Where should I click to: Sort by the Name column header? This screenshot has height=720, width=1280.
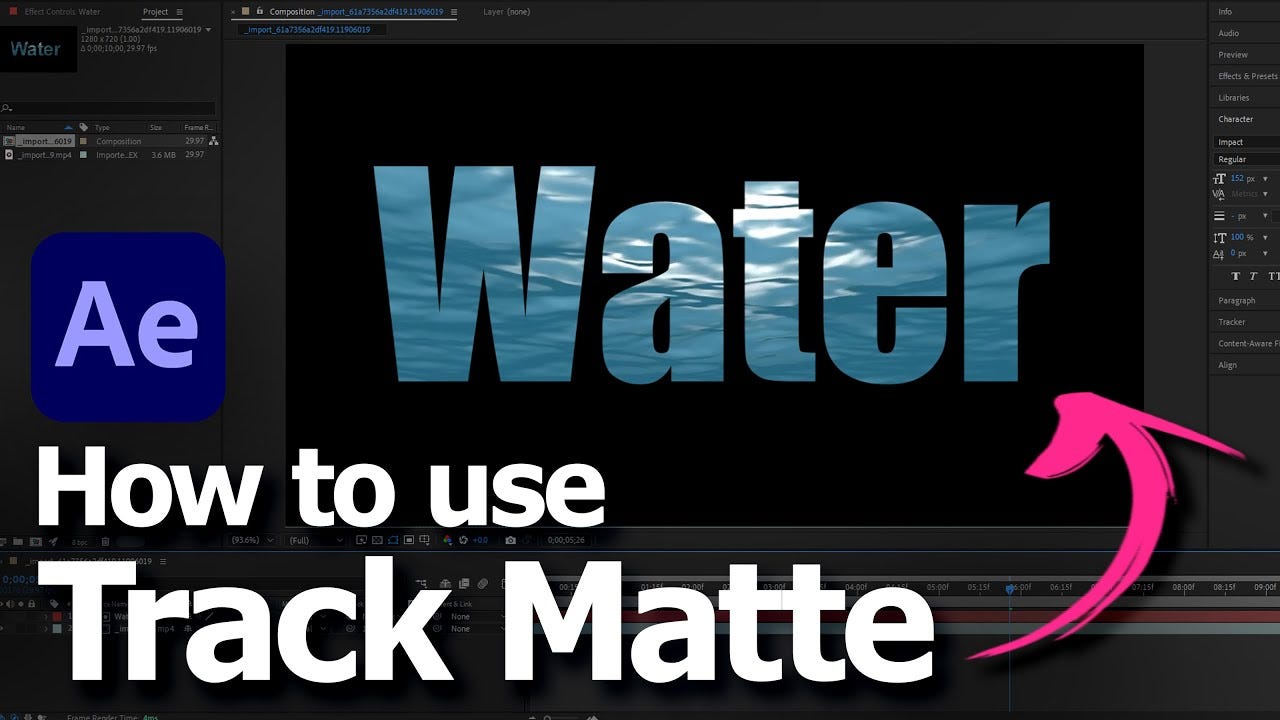(15, 127)
